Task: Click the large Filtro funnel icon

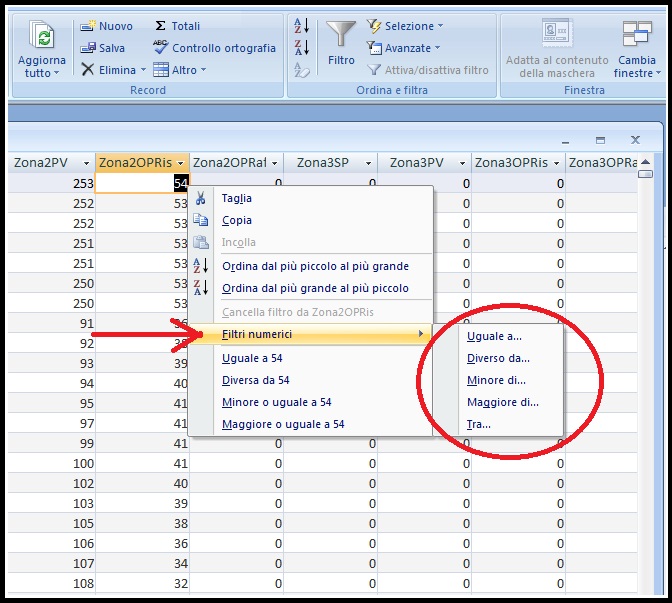Action: click(x=341, y=33)
